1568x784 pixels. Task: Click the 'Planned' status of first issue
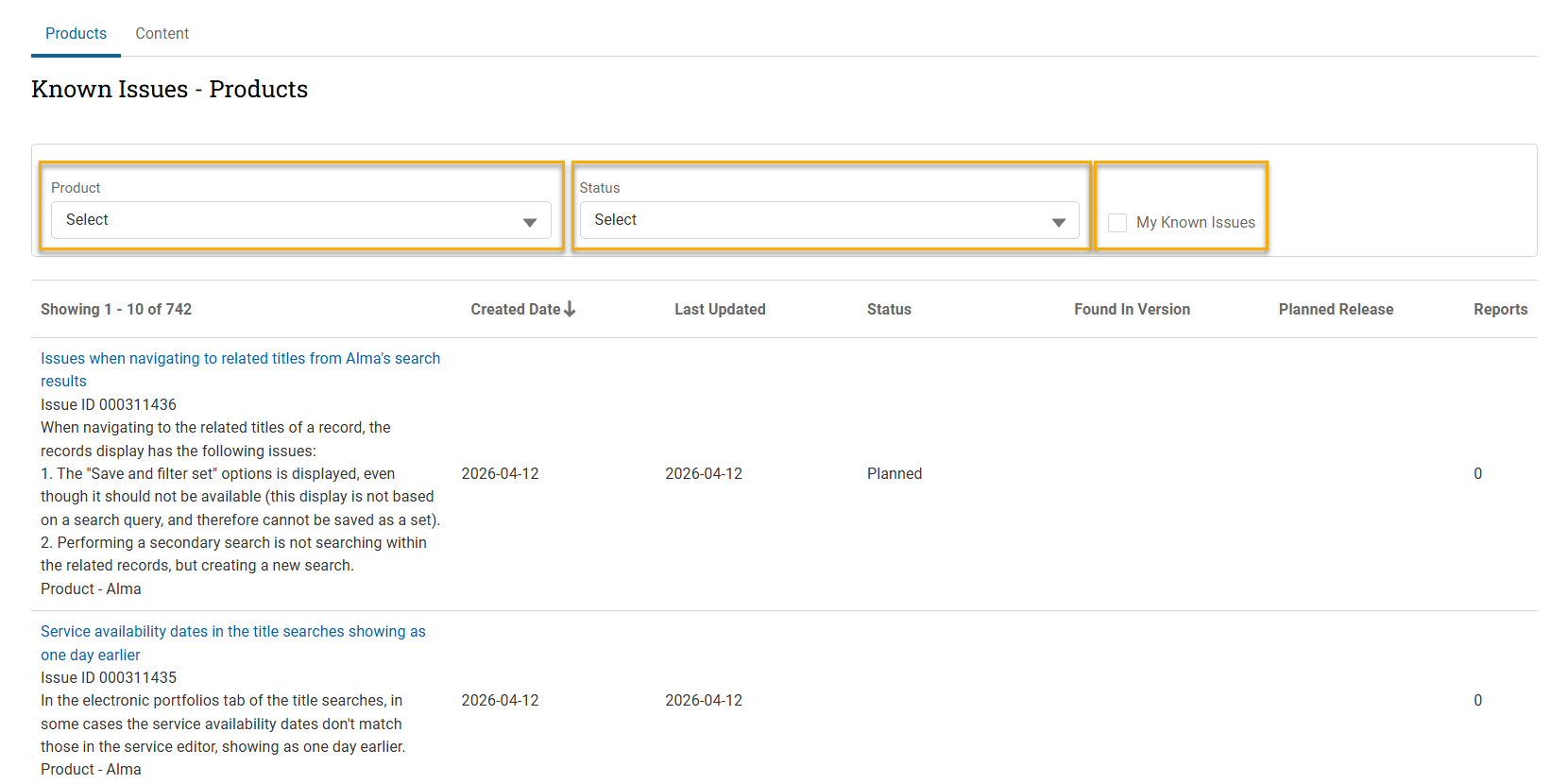pos(895,474)
